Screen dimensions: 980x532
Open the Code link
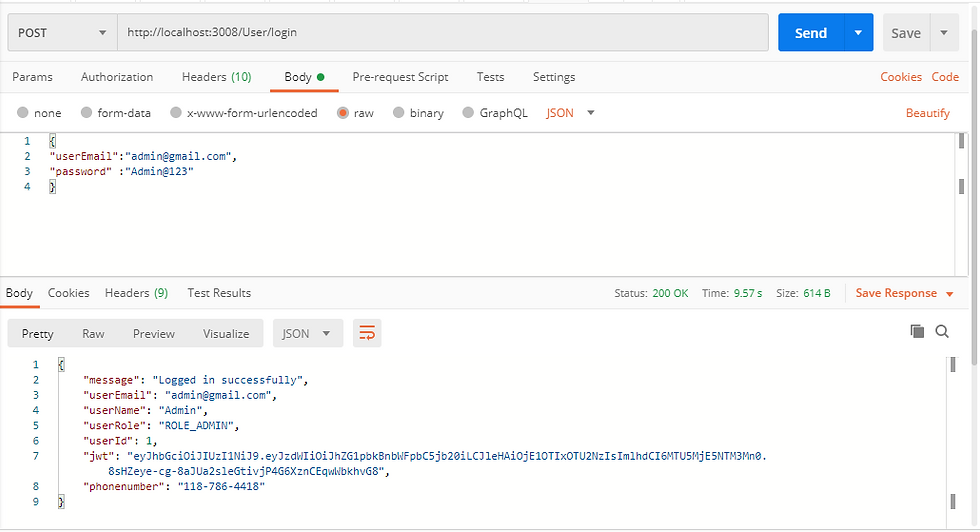point(945,77)
